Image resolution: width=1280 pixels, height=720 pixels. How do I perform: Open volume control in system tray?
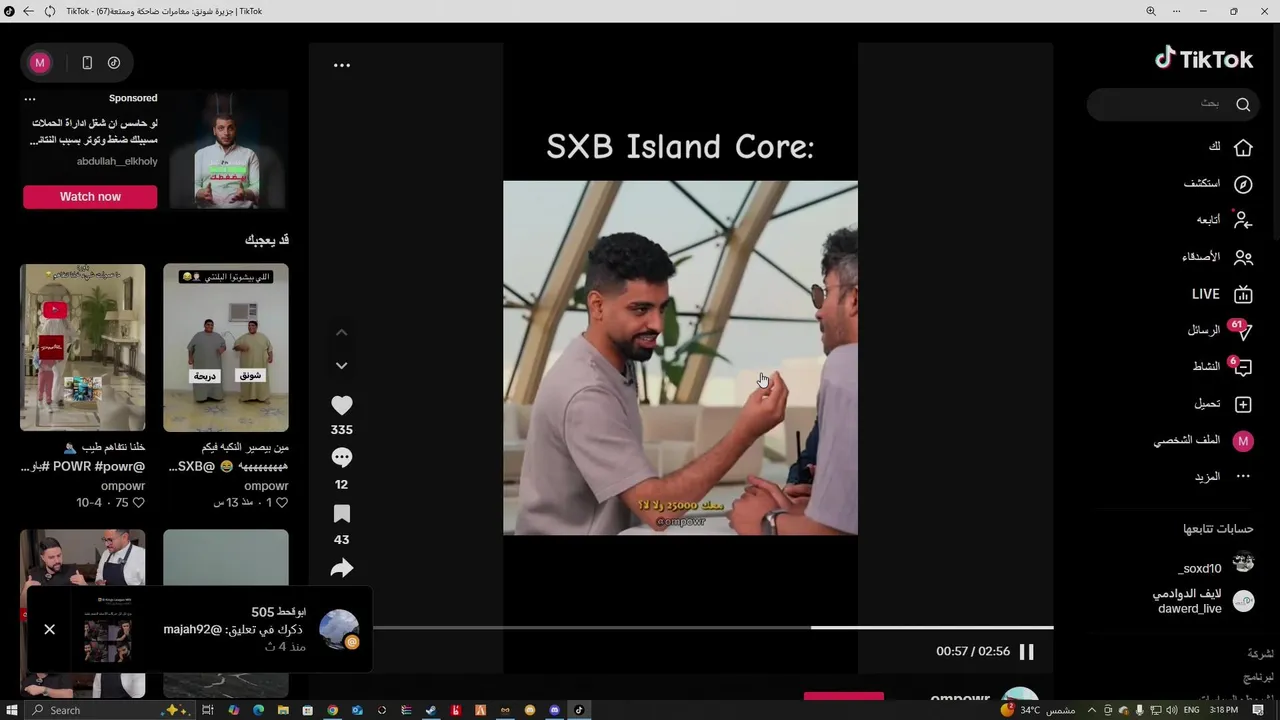click(x=1171, y=710)
